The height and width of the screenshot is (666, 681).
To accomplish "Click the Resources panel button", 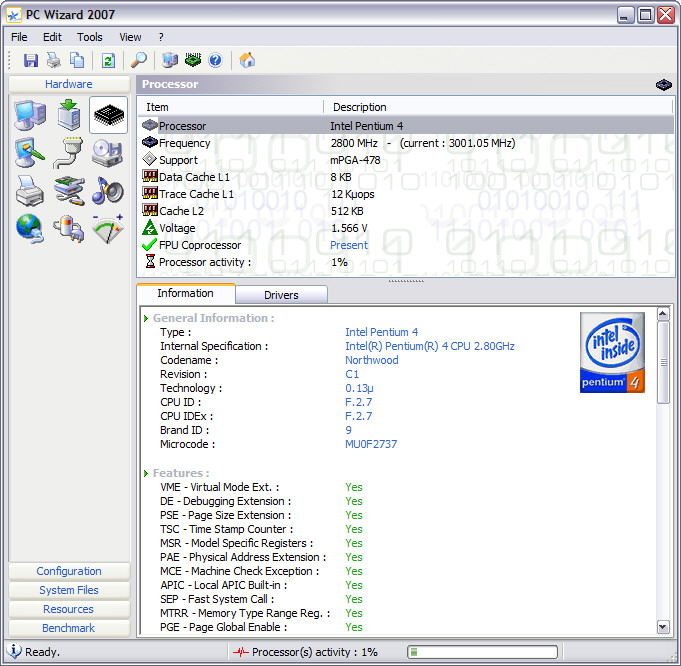I will [69, 609].
